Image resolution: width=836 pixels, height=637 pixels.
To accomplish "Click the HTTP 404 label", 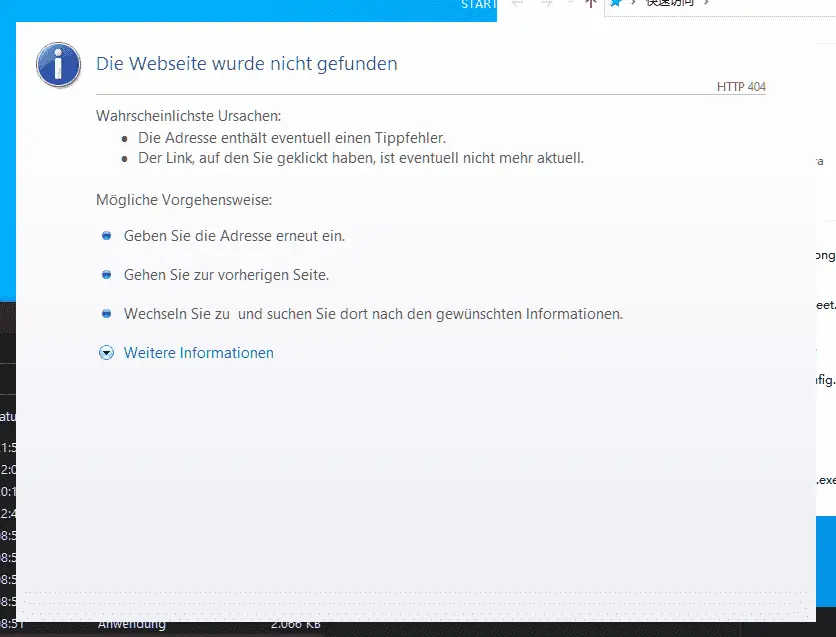I will point(741,87).
